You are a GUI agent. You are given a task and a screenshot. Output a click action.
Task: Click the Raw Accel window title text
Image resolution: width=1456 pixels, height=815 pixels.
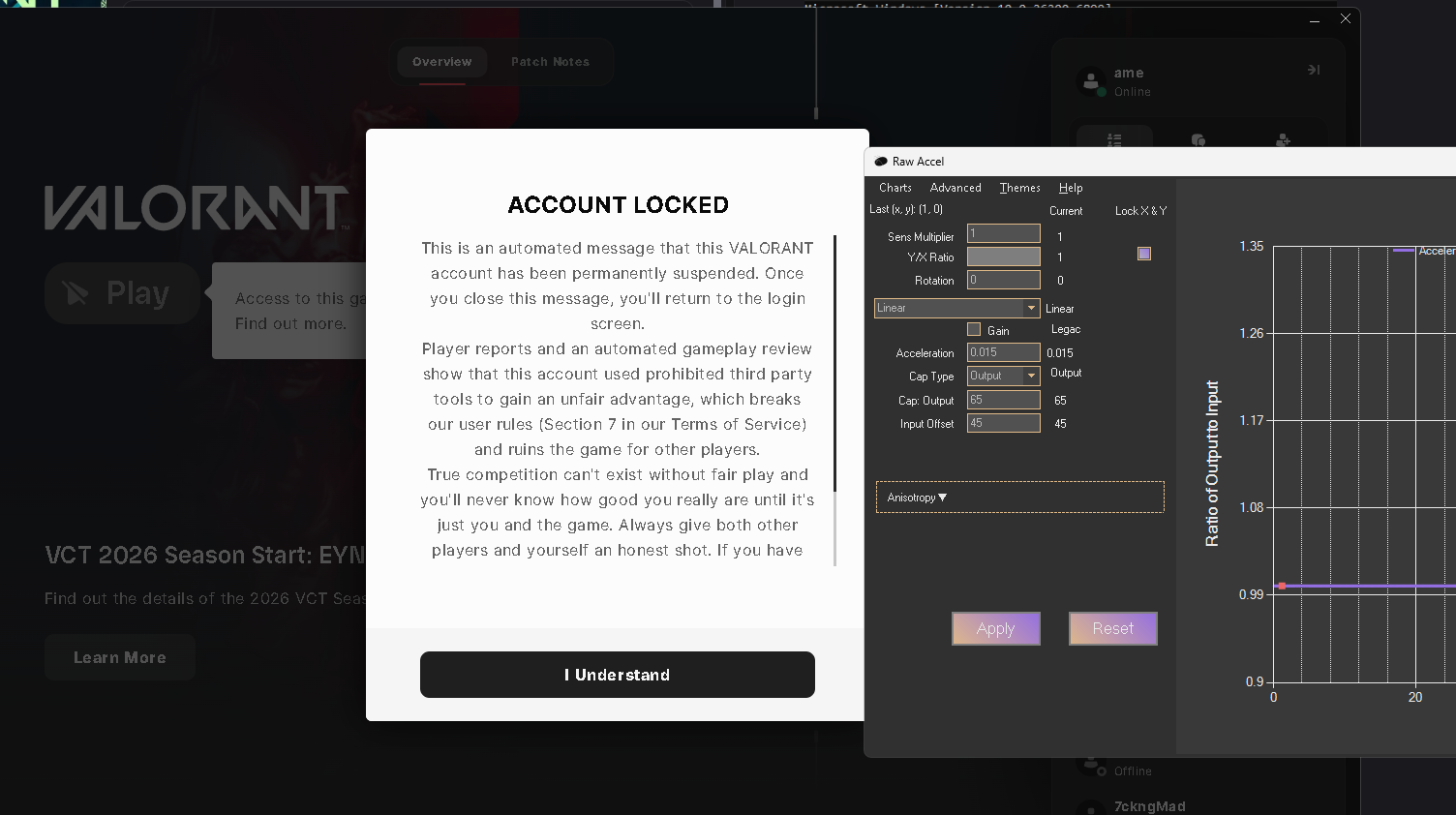(918, 162)
